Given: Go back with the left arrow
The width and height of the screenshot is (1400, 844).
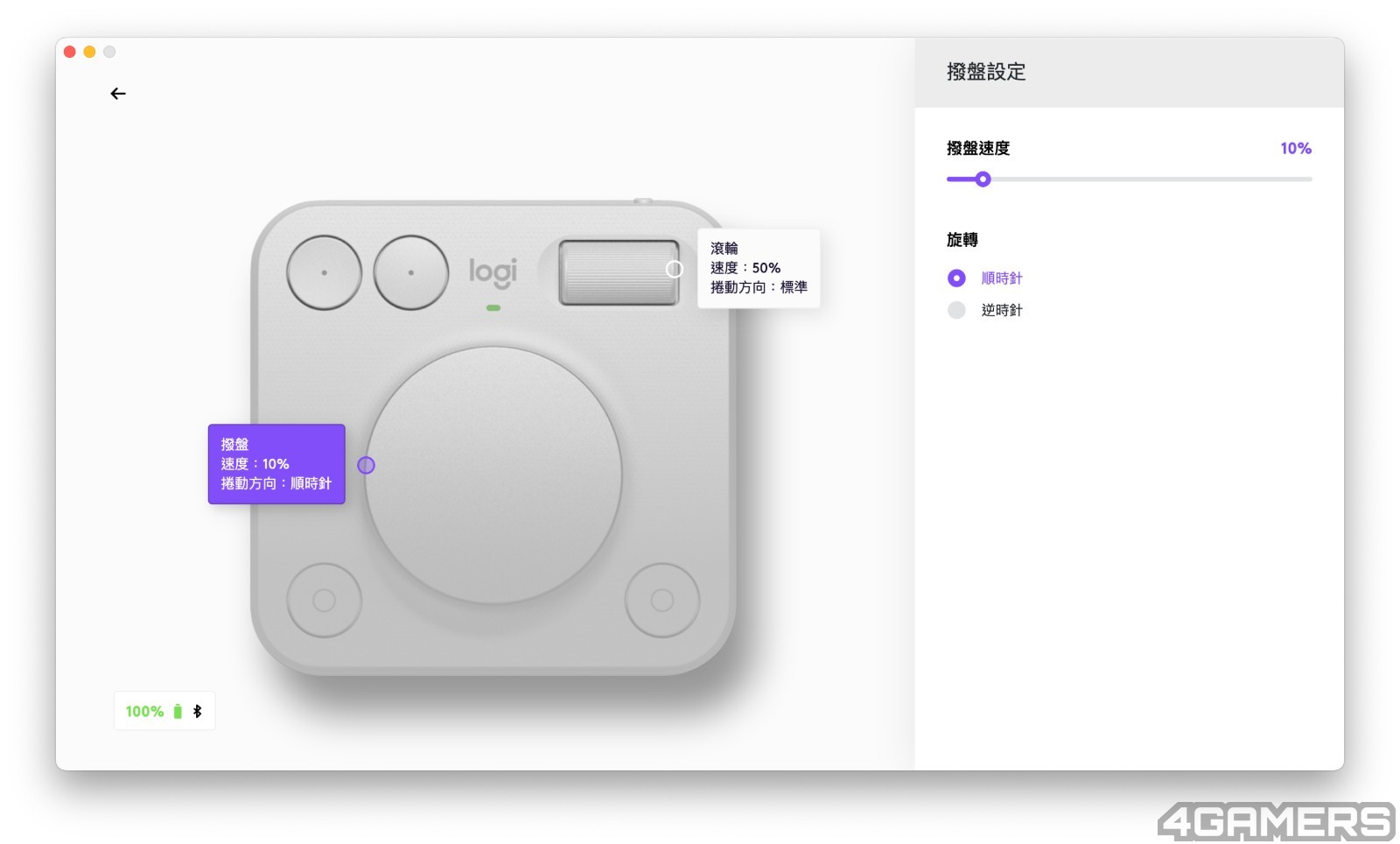Looking at the screenshot, I should [118, 94].
